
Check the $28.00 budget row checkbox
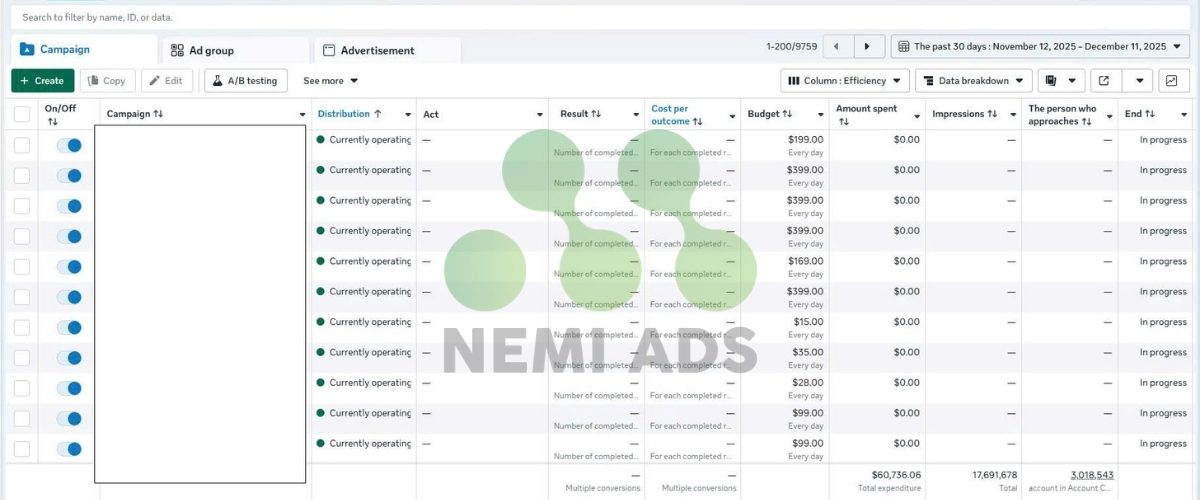point(22,388)
